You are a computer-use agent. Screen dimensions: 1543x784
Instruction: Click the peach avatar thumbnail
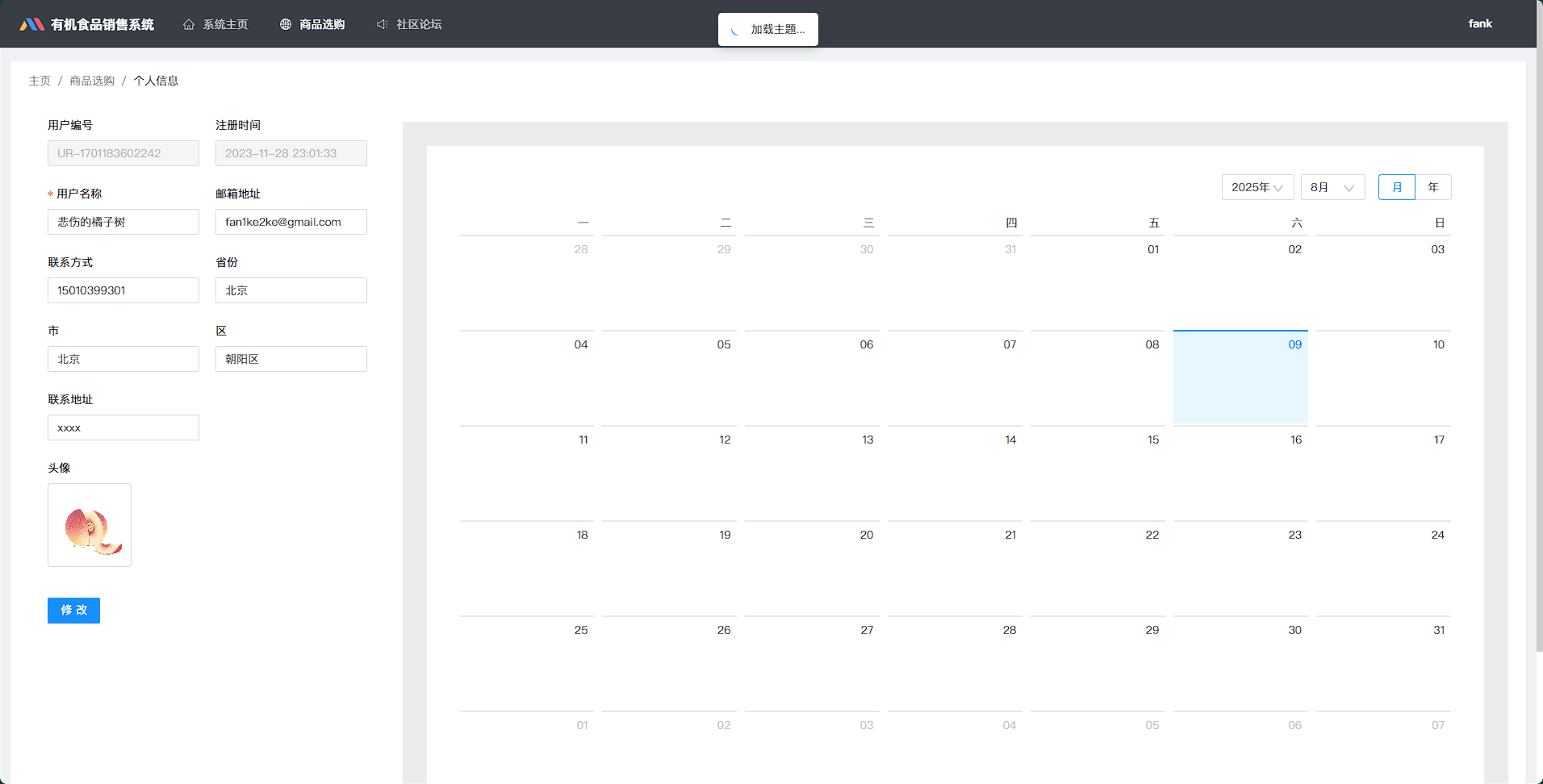tap(90, 525)
